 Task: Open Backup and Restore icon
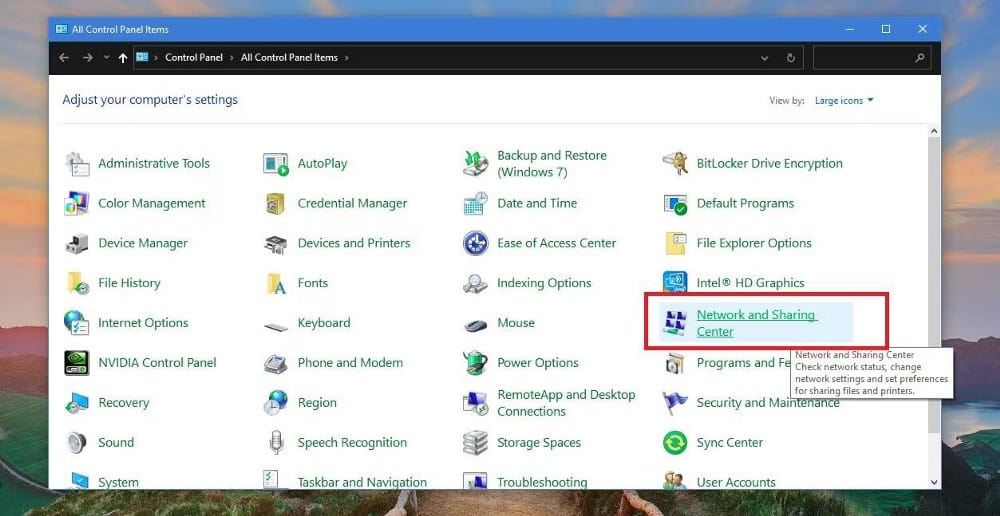(475, 164)
